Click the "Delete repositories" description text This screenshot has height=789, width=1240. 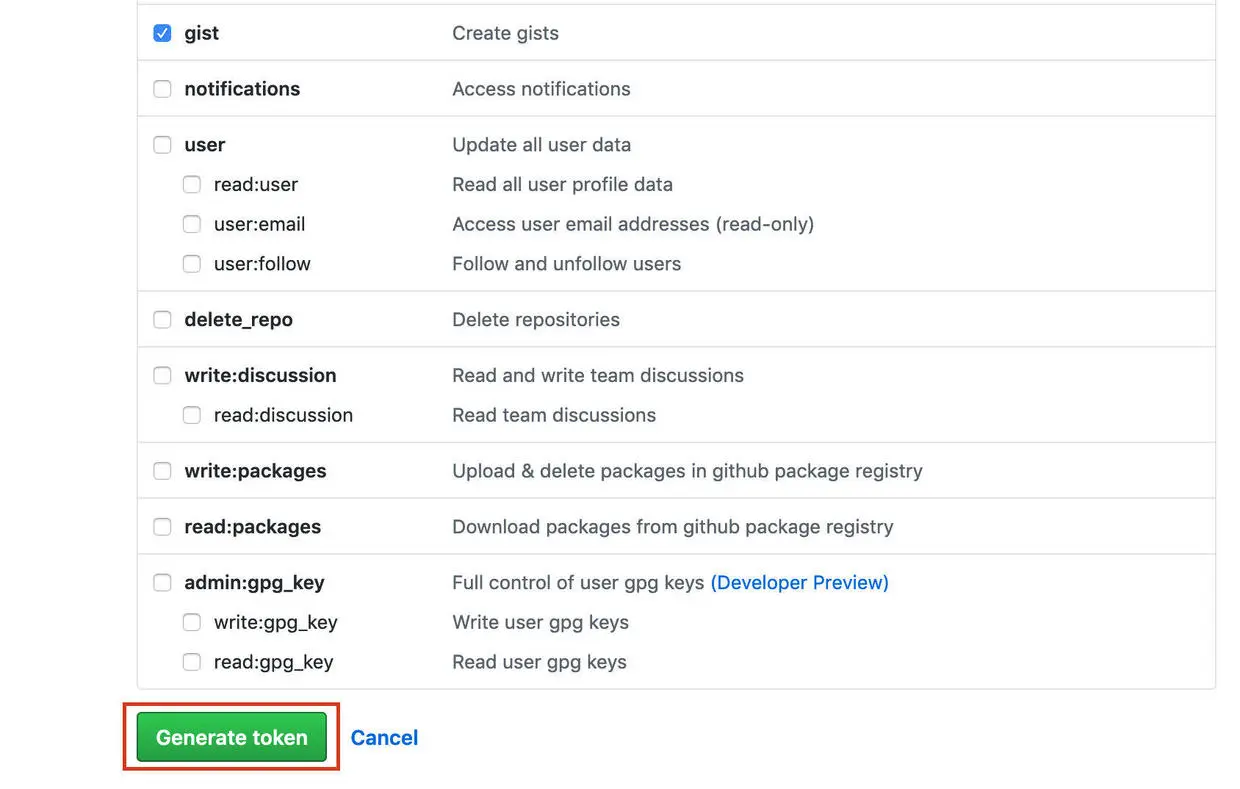(x=536, y=320)
